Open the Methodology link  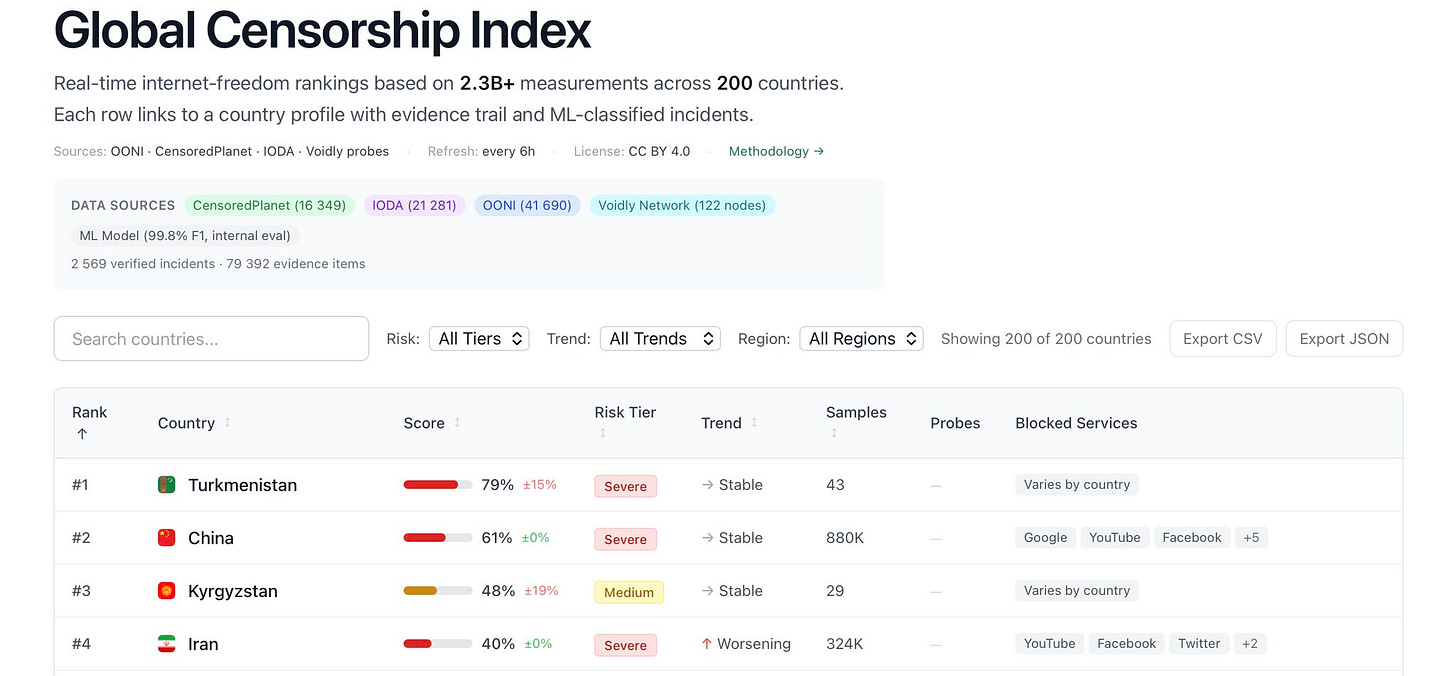tap(776, 152)
